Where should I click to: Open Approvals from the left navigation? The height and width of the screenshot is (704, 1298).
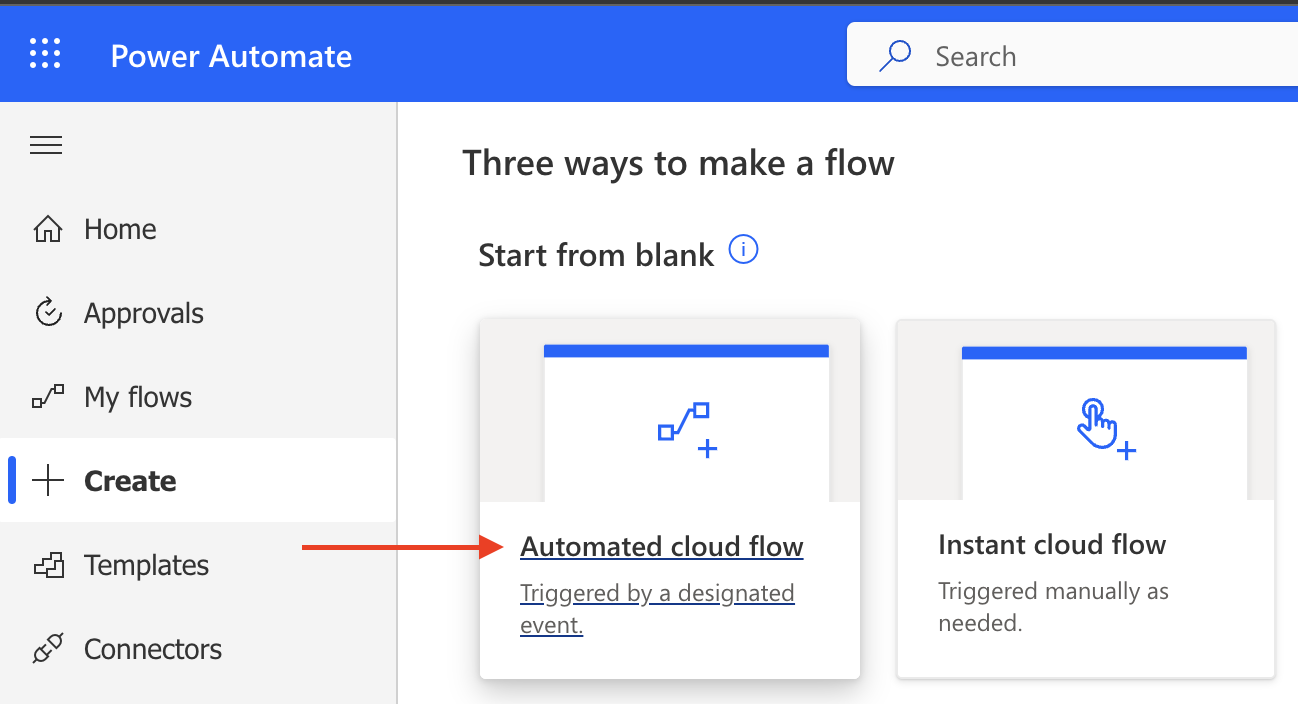click(x=144, y=313)
